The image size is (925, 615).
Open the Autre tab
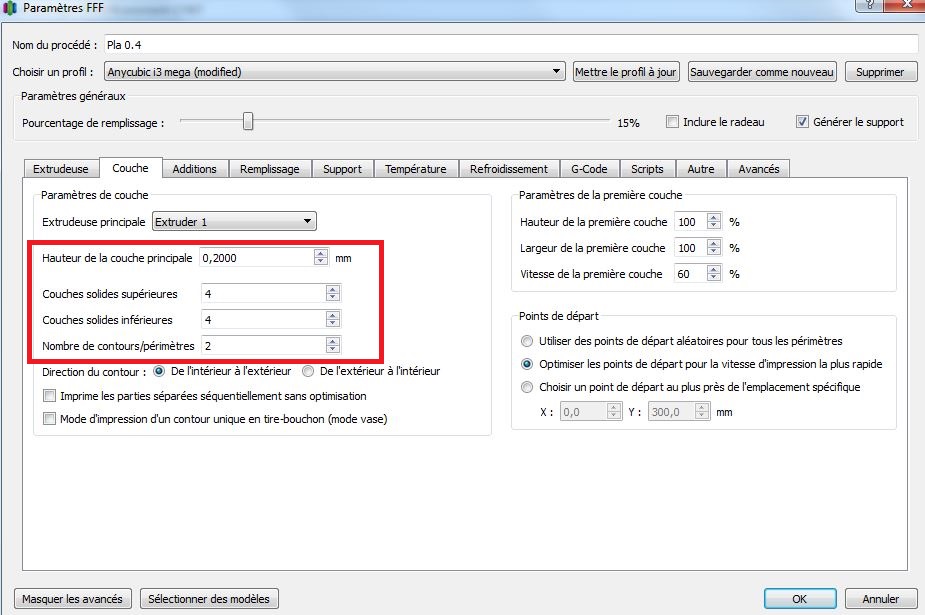pos(701,169)
